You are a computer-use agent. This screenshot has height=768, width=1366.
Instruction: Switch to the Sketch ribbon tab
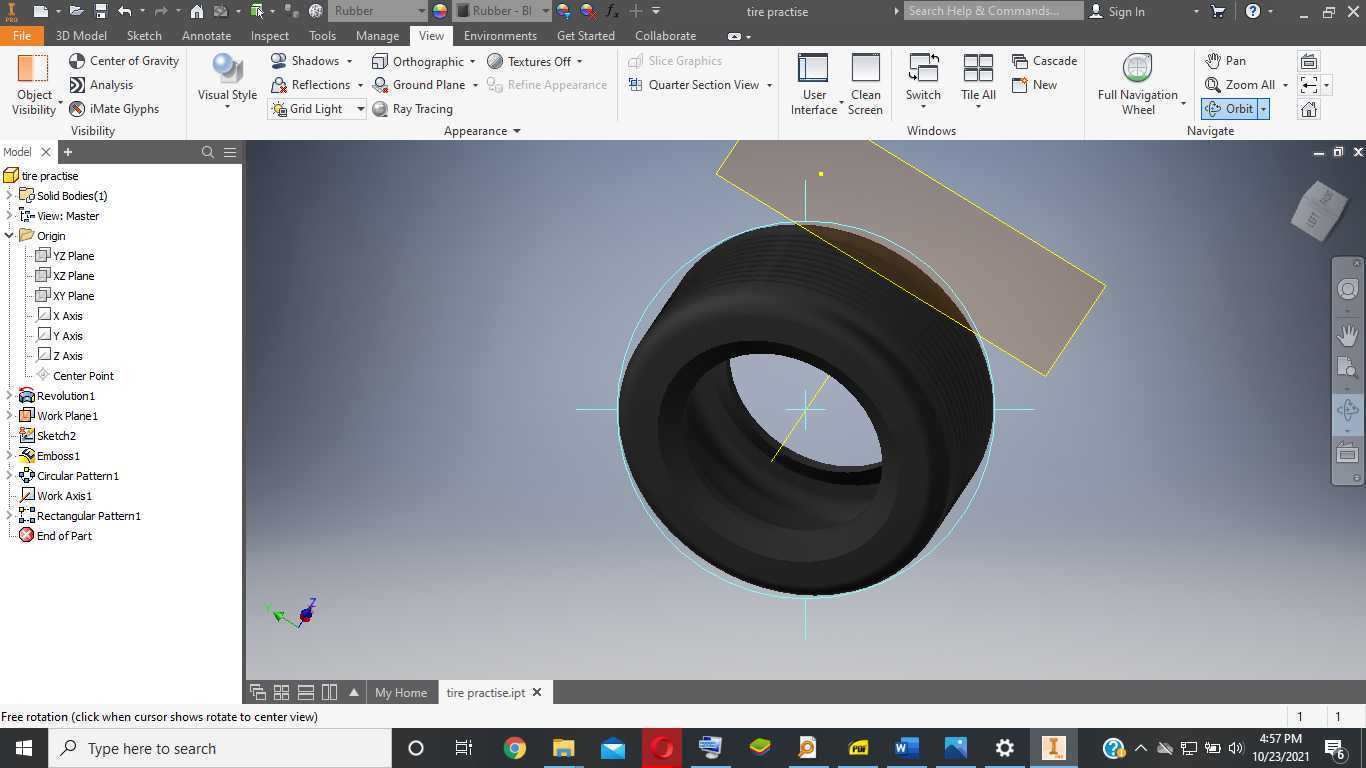[x=144, y=35]
